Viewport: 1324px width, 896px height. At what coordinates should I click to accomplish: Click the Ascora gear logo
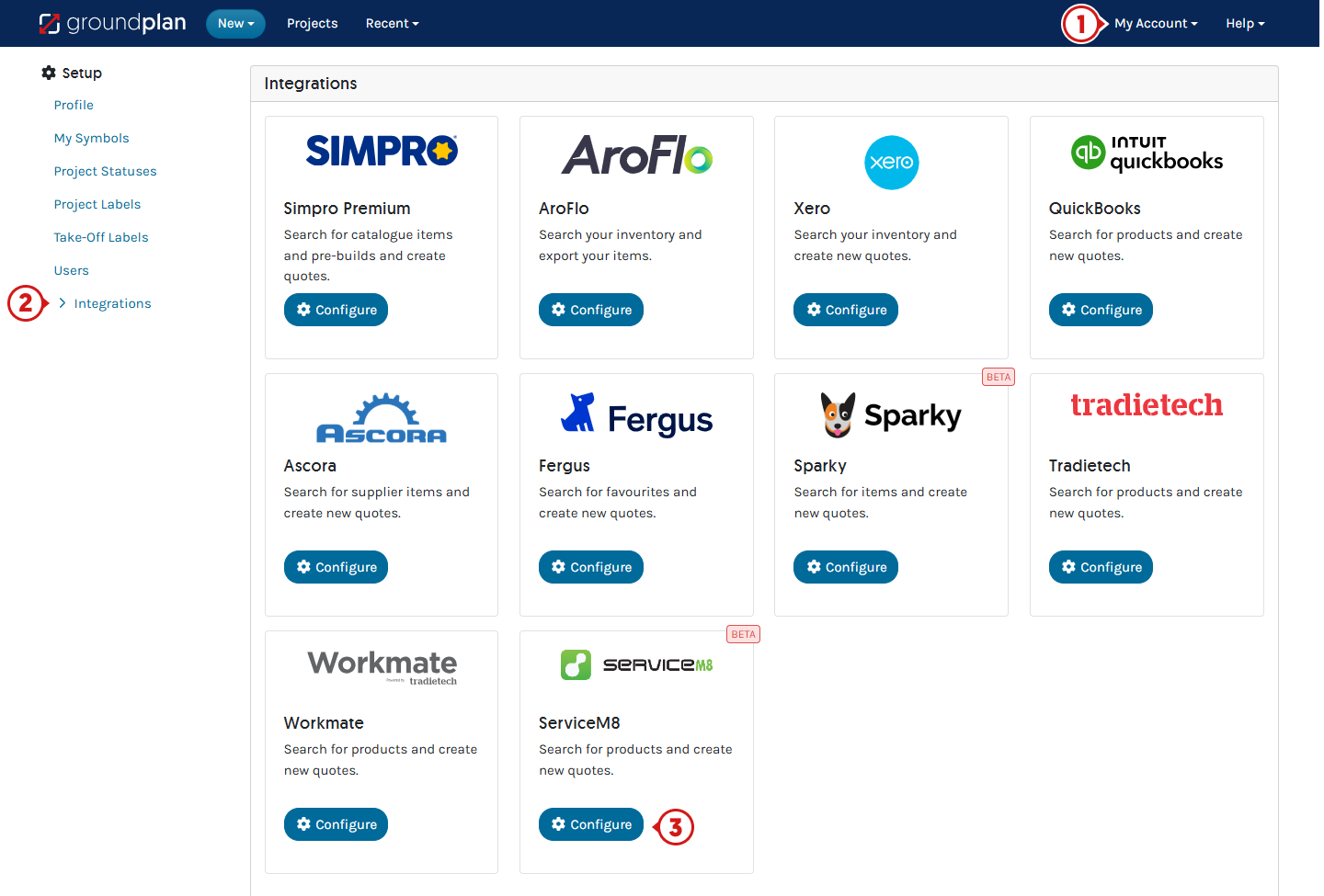pyautogui.click(x=382, y=418)
